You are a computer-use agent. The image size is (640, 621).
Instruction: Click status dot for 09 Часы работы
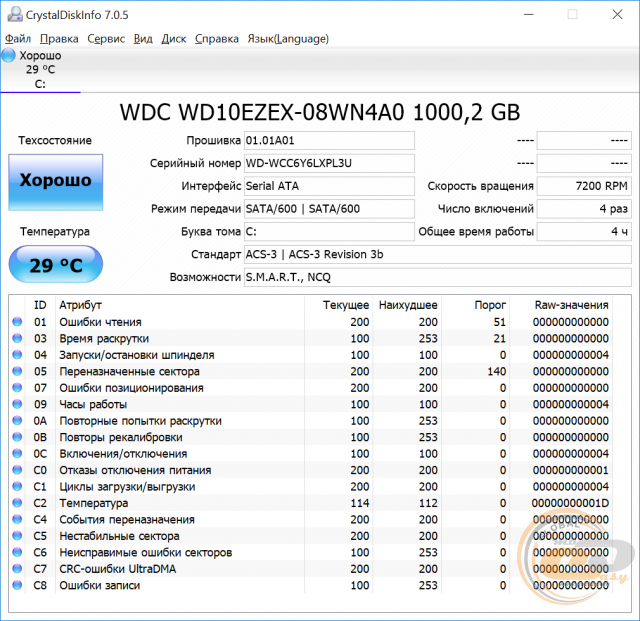[17, 404]
